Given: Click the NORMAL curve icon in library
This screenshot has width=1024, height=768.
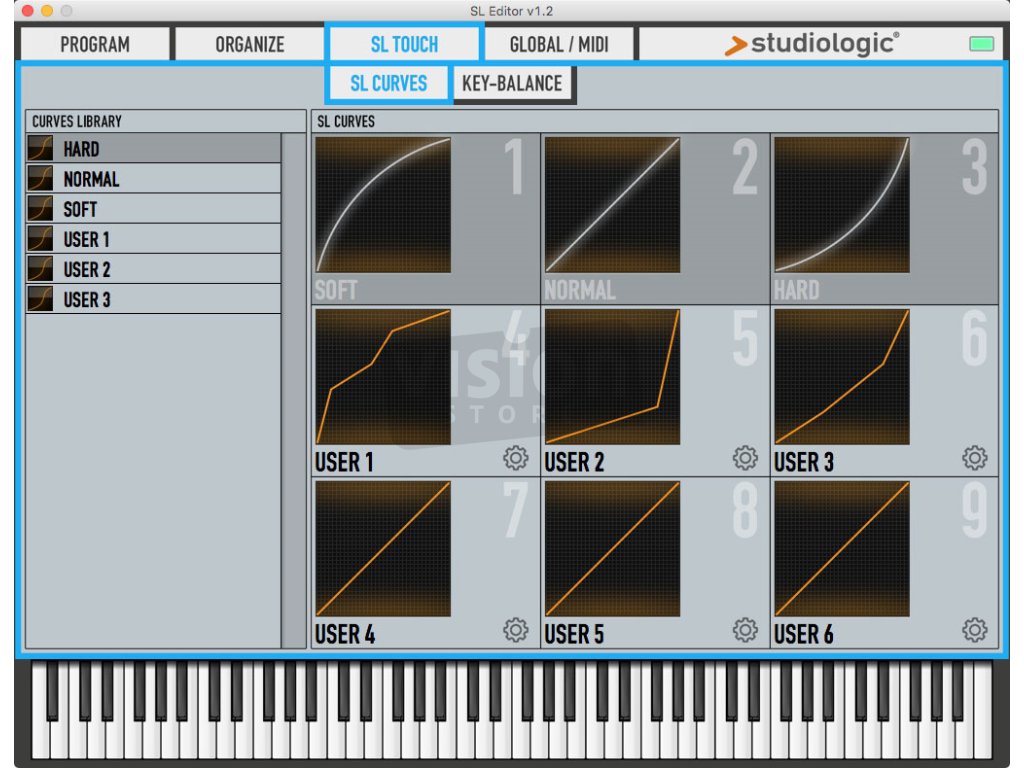Looking at the screenshot, I should click(x=40, y=178).
